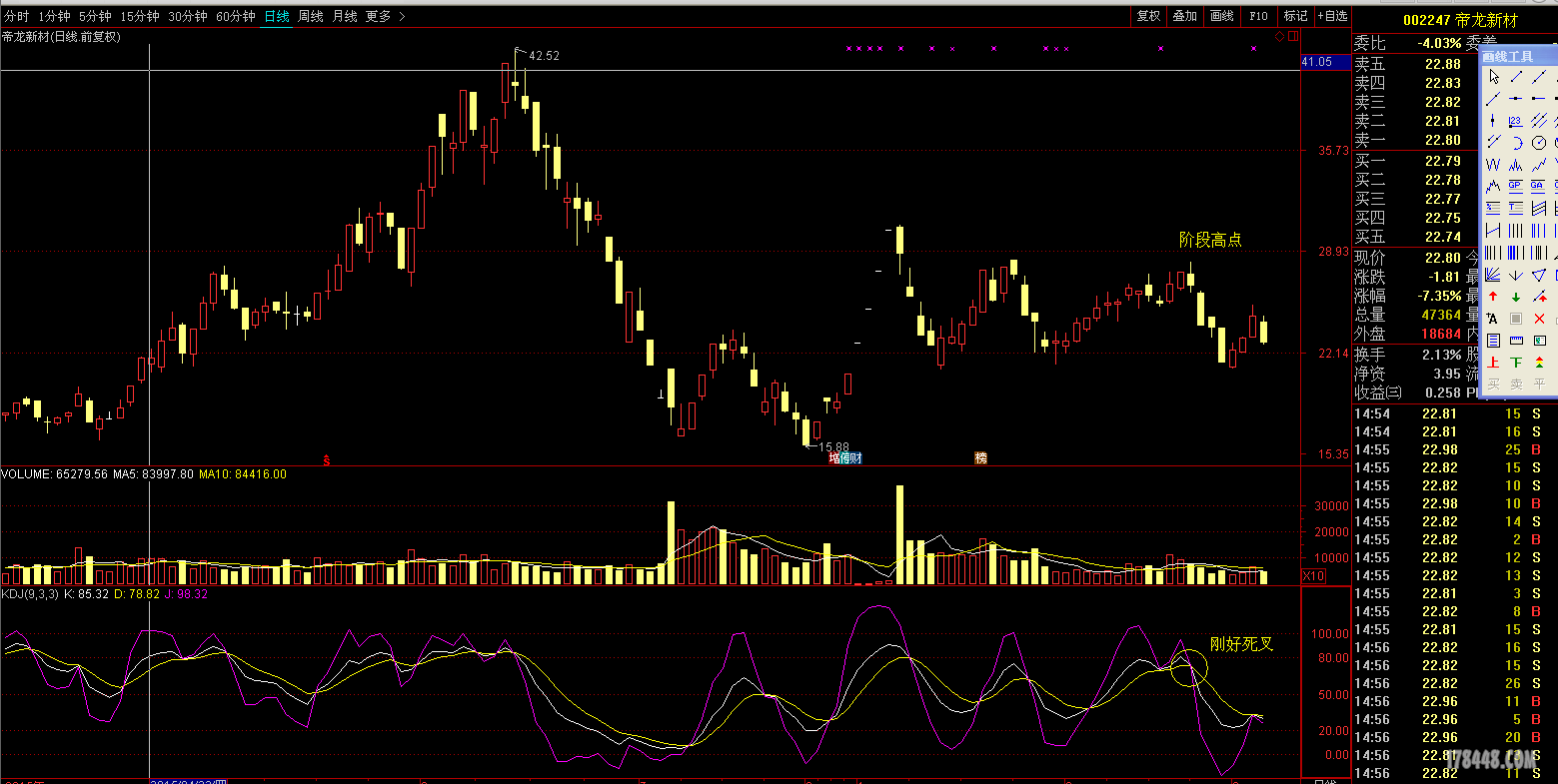This screenshot has height=784, width=1558.
Task: Click the 涨幅 -7.35% value
Action: pos(1439,296)
